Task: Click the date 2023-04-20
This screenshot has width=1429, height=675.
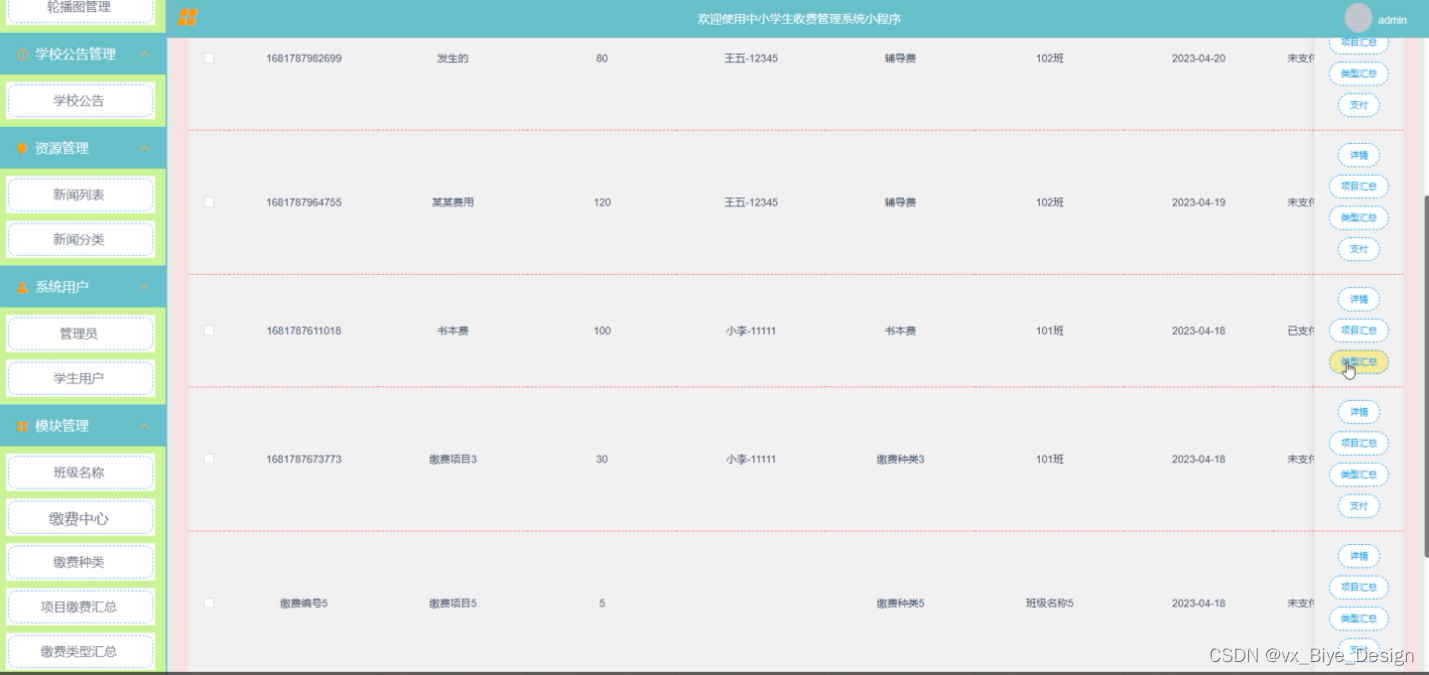Action: point(1198,58)
